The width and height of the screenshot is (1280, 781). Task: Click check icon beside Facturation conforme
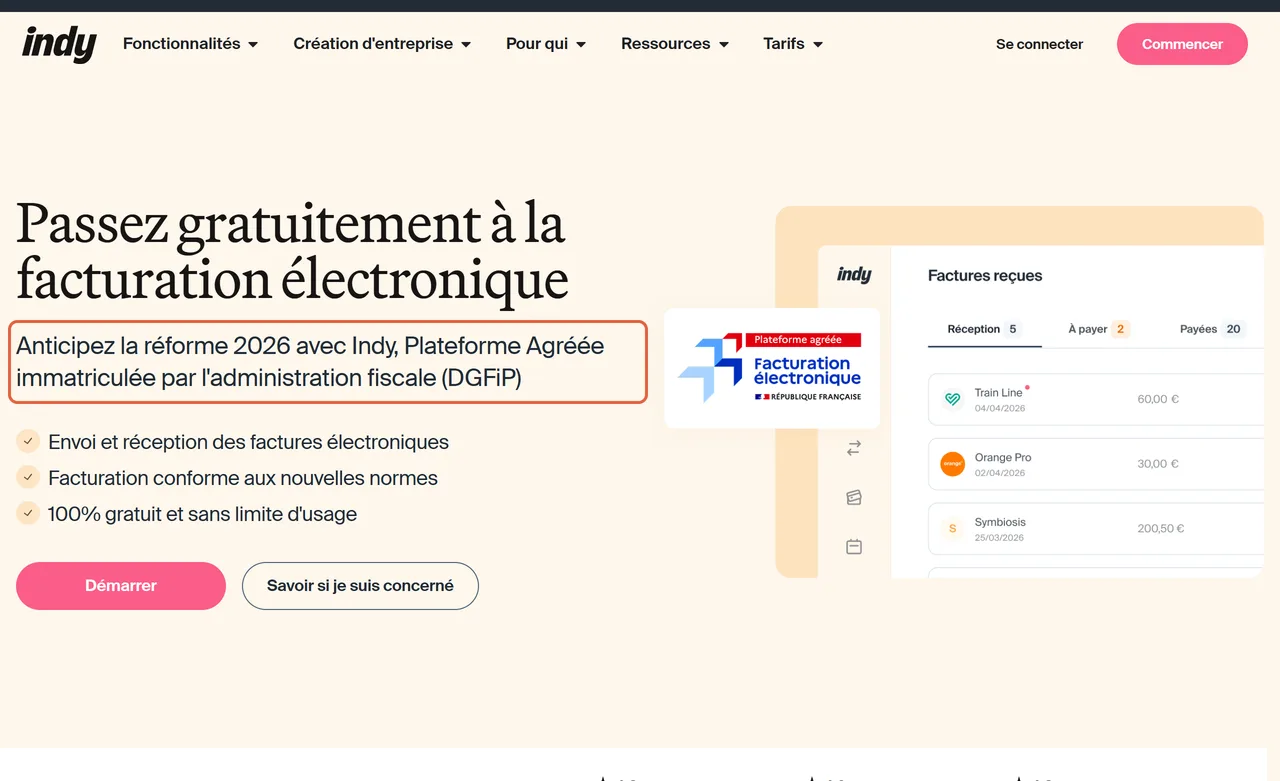click(x=28, y=477)
